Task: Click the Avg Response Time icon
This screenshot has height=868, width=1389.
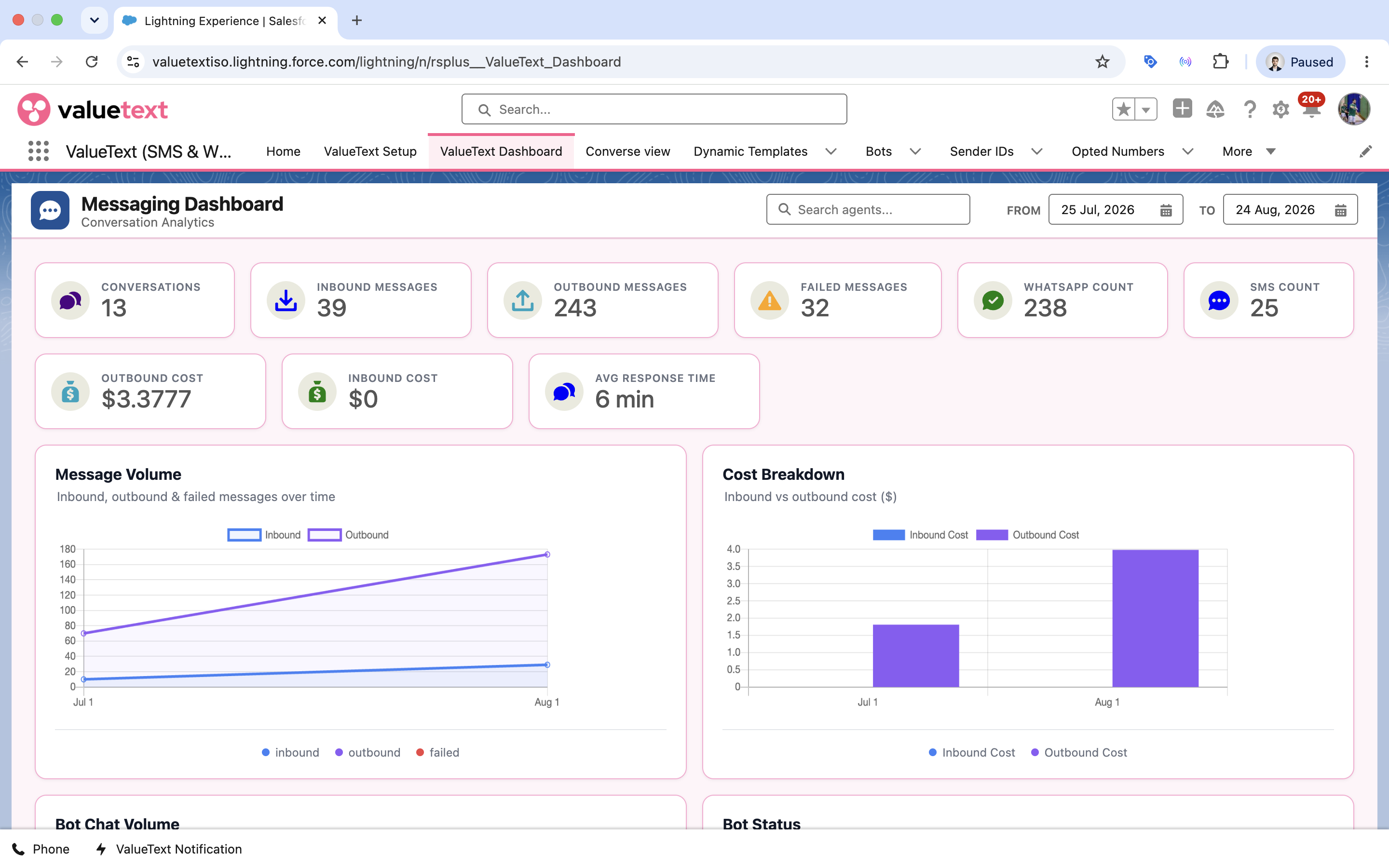Action: coord(564,392)
